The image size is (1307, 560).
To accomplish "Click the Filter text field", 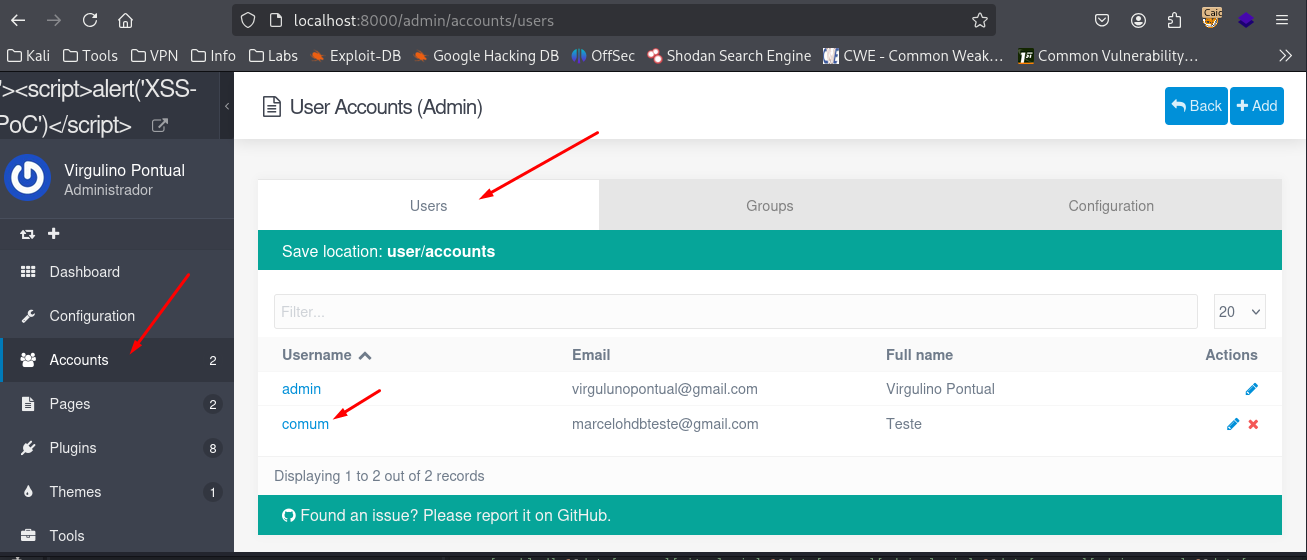I will click(x=735, y=312).
